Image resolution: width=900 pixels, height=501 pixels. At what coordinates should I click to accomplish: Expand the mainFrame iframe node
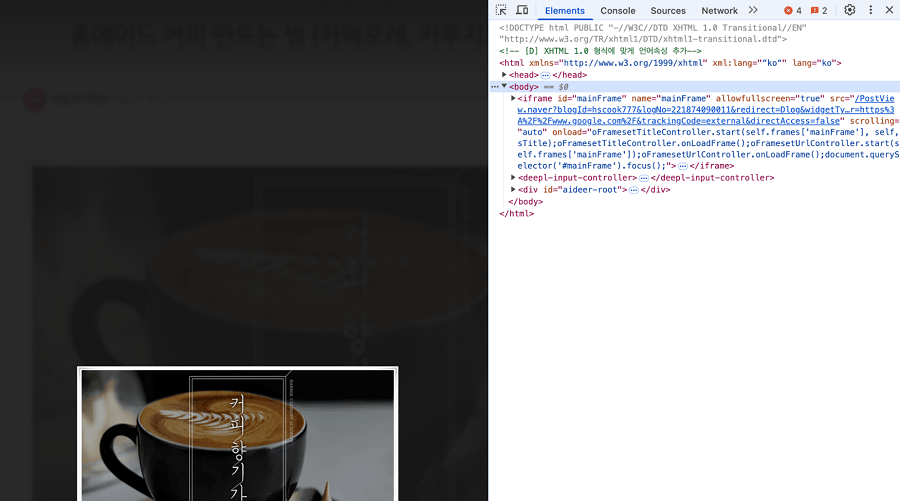pyautogui.click(x=513, y=98)
